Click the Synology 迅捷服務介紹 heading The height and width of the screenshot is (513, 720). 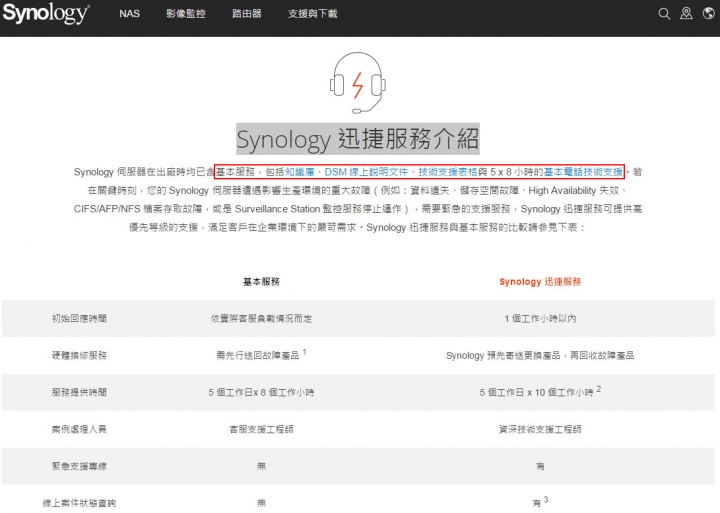tap(358, 139)
